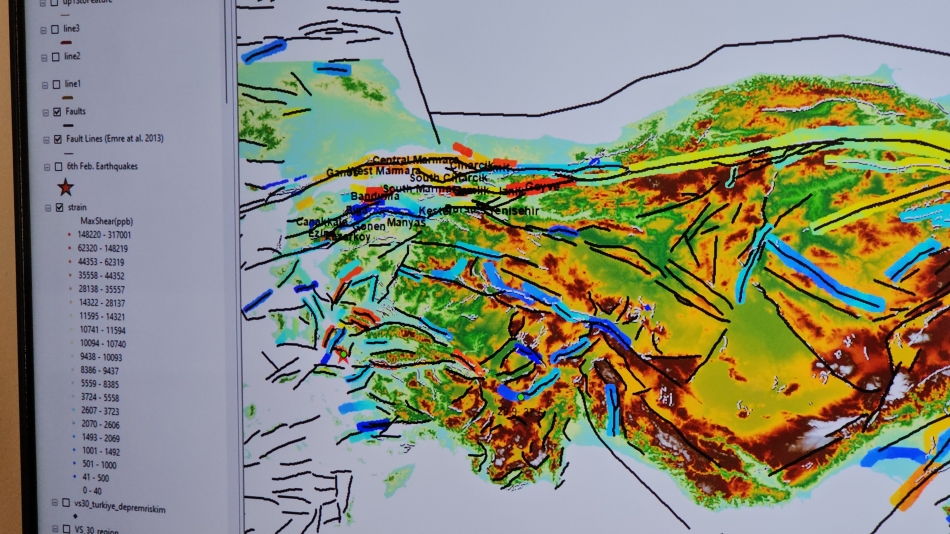Uncheck the Faults layer

57,112
